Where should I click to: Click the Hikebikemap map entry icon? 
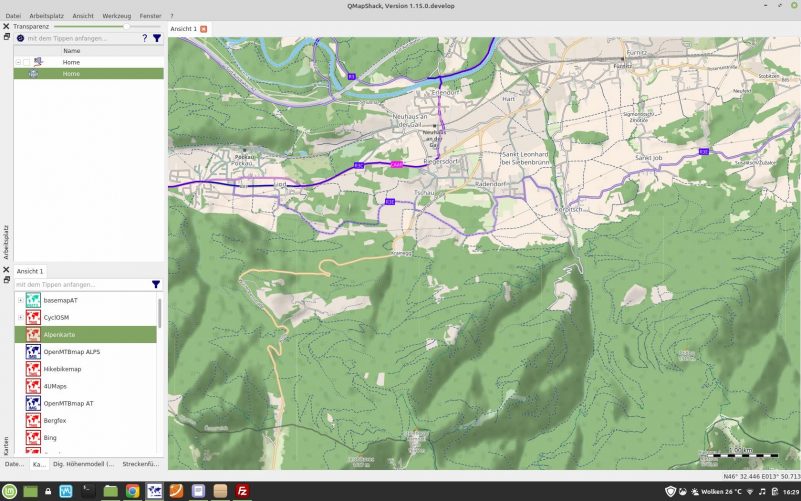click(x=33, y=369)
